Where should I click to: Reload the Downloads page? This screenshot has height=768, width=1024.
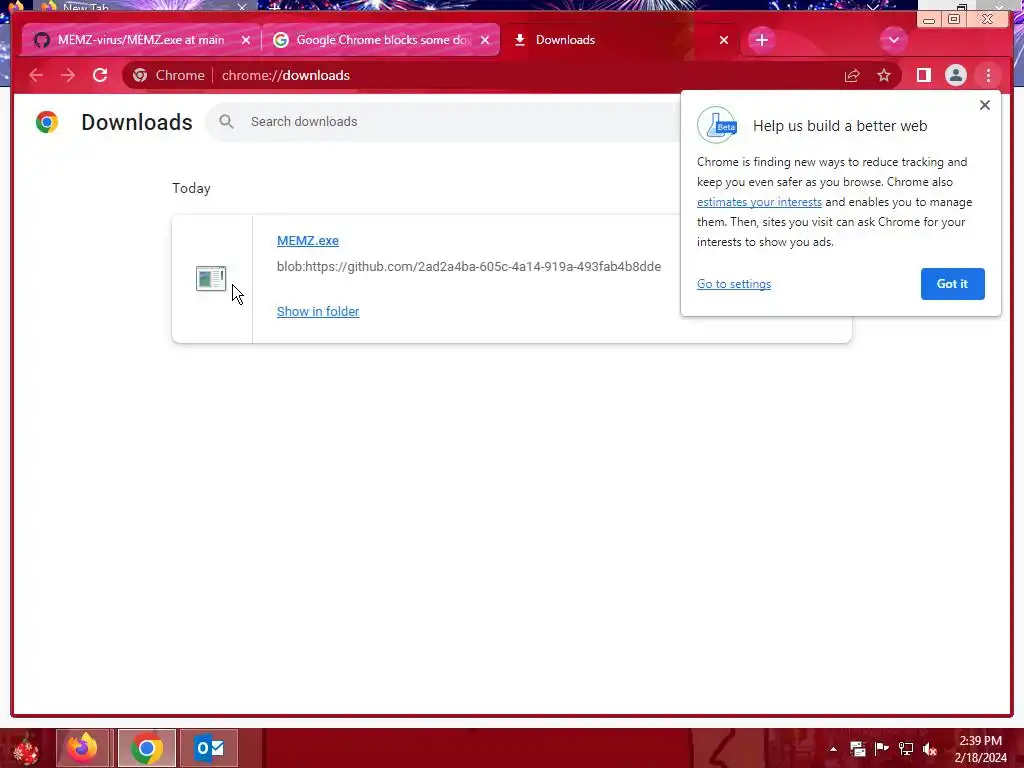pos(100,76)
